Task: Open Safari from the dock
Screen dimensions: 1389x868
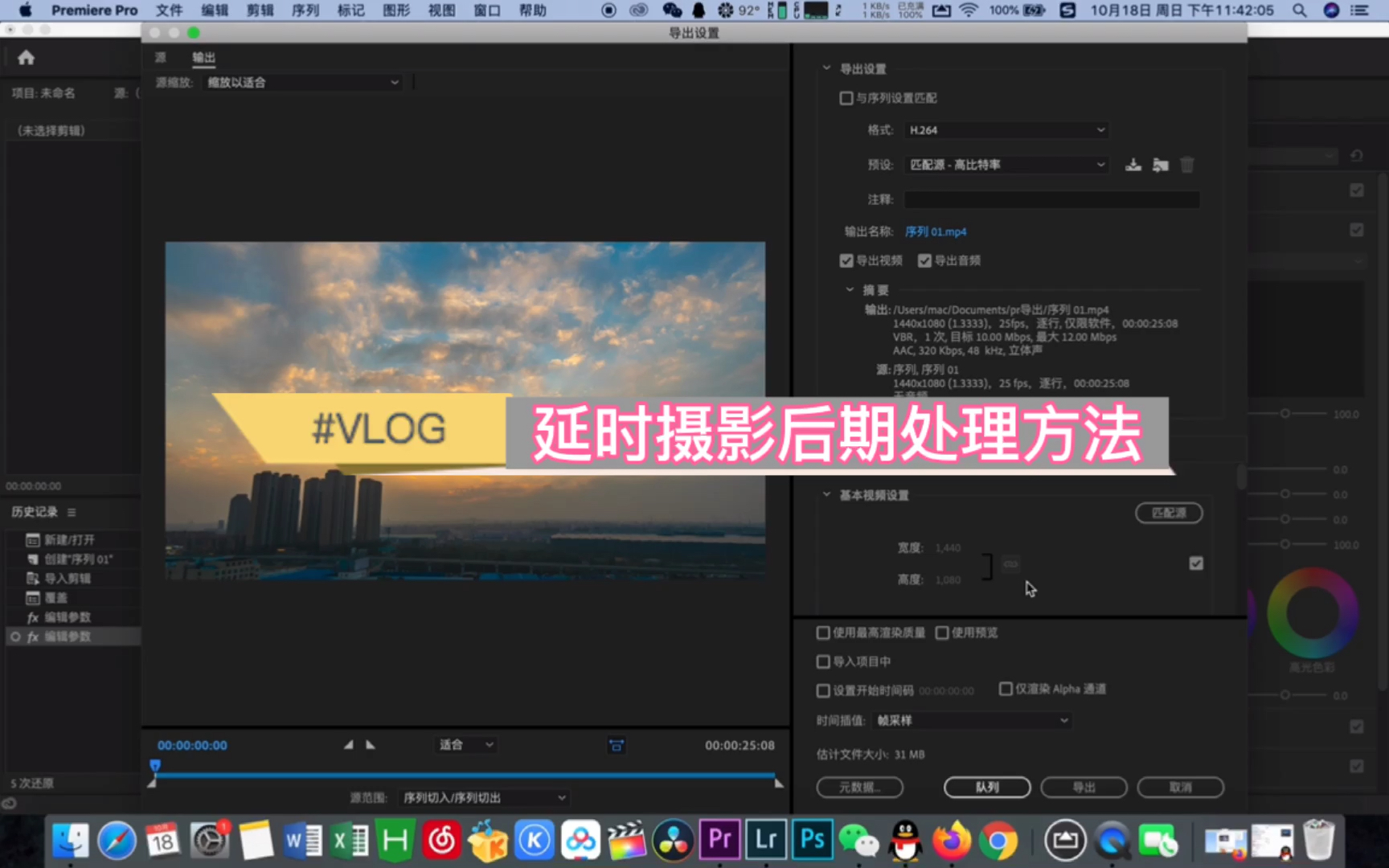Action: (117, 840)
